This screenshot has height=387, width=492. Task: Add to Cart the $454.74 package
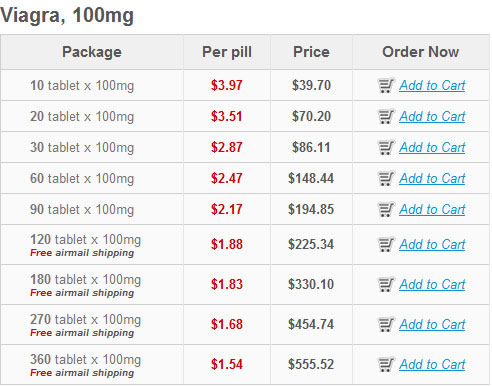click(432, 324)
